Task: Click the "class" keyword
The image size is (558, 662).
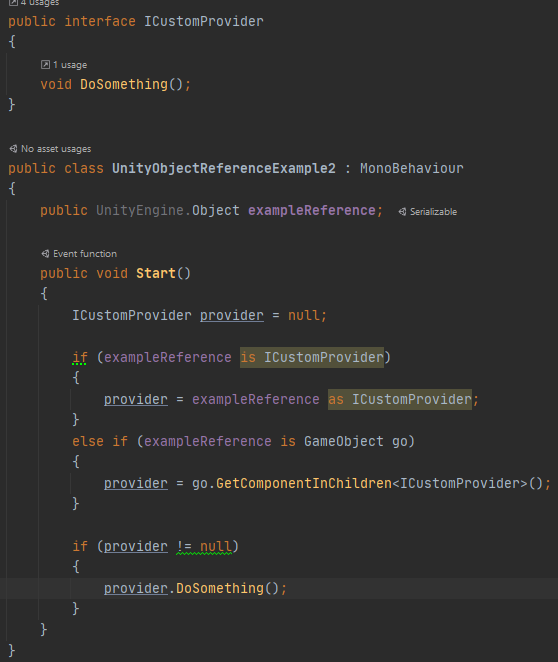Action: click(x=84, y=168)
